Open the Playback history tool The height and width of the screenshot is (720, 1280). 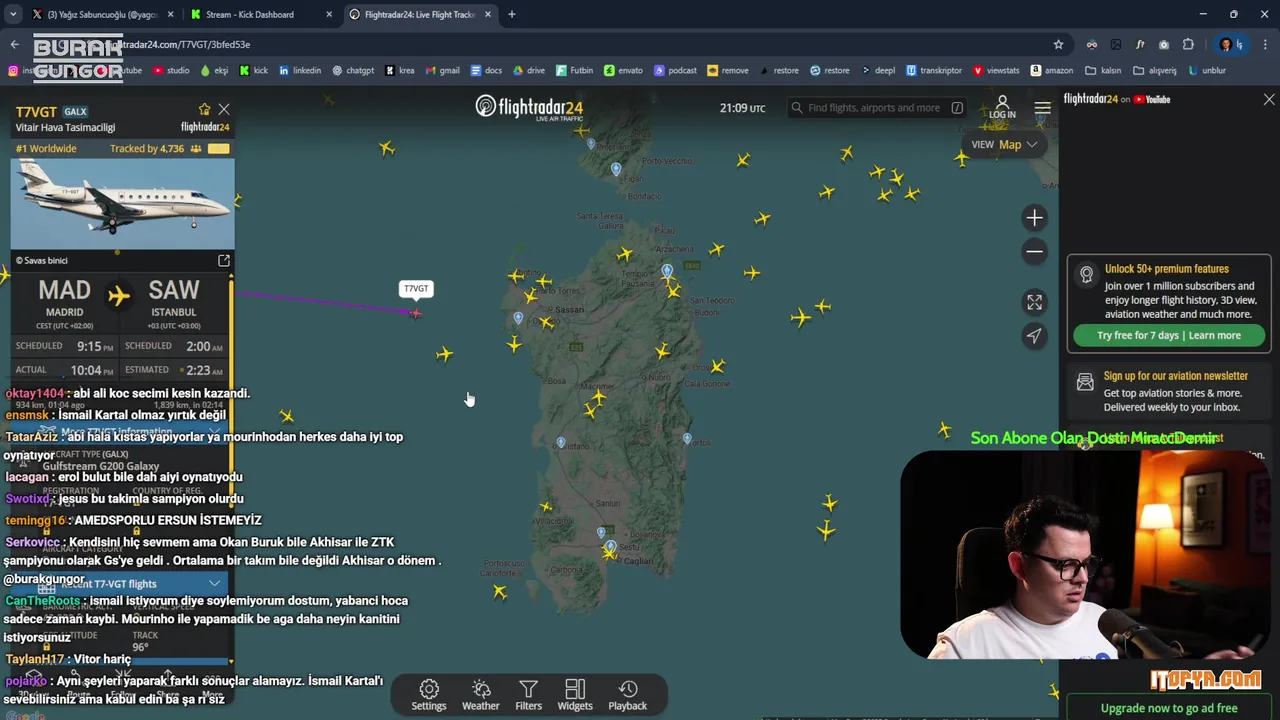628,695
